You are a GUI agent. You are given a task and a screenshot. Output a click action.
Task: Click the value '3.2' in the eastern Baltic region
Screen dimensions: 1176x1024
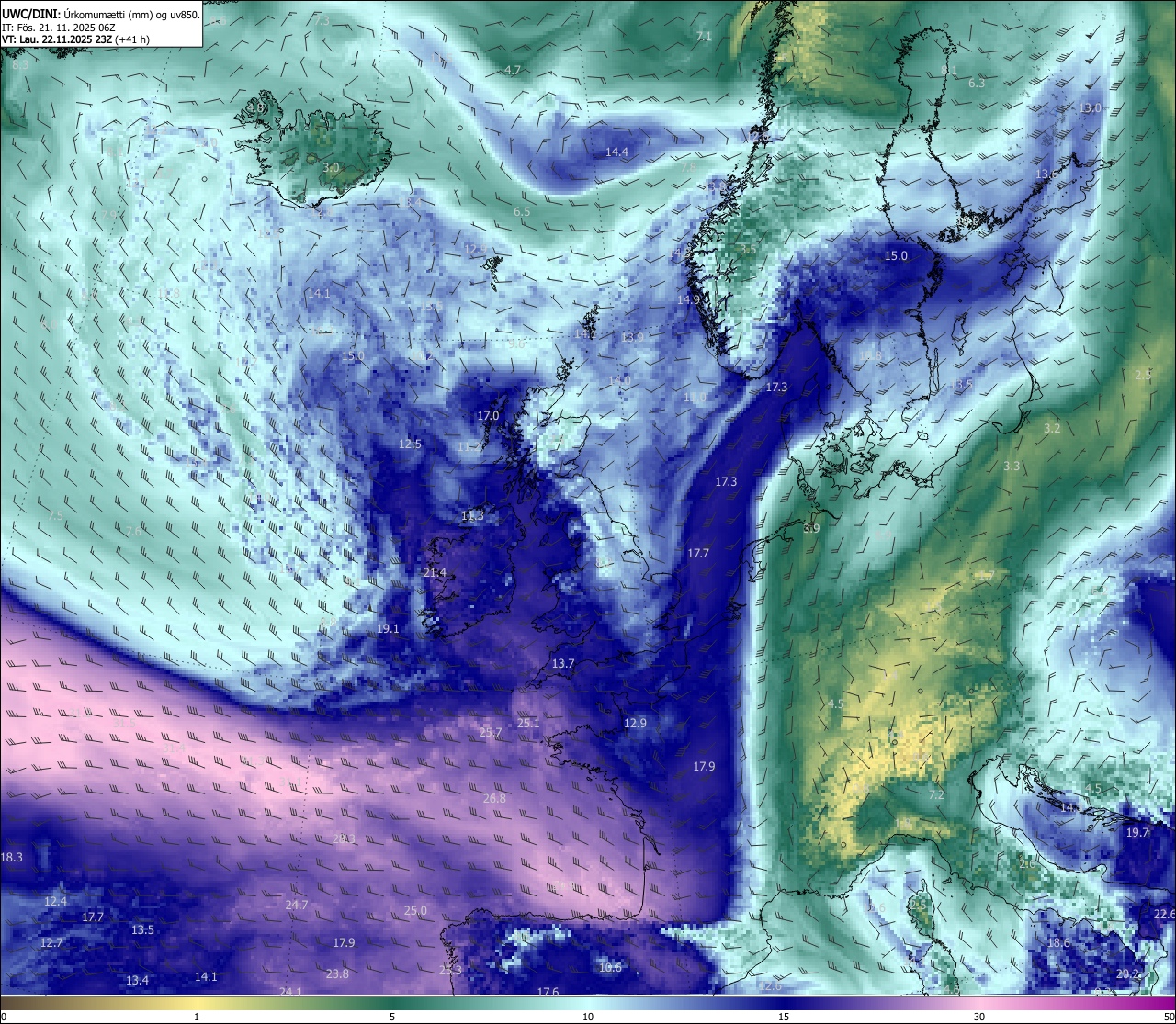click(1052, 429)
